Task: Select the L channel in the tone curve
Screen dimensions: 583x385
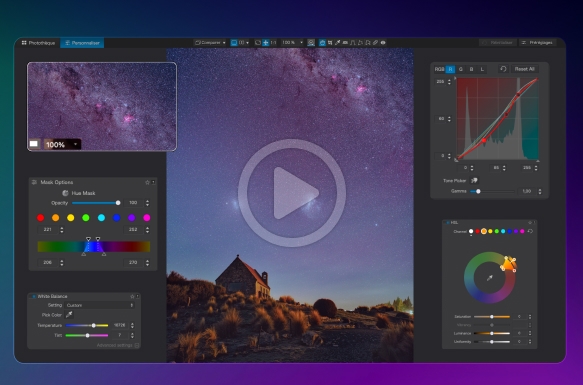Action: click(x=482, y=69)
